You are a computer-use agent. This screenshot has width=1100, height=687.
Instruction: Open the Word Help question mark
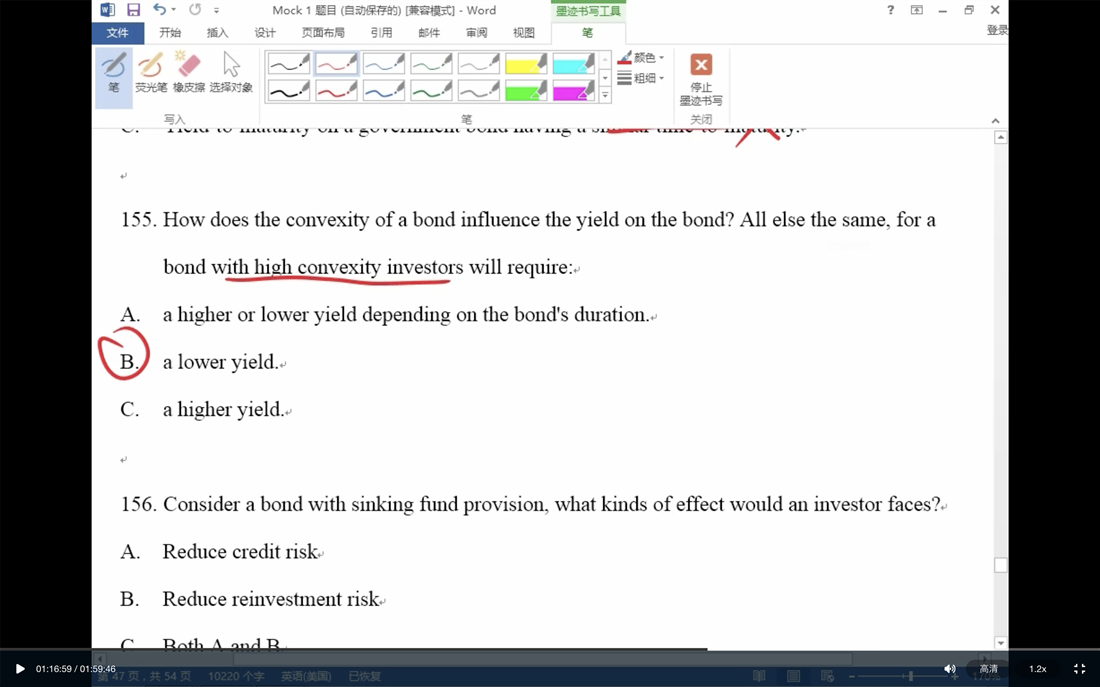pos(890,10)
